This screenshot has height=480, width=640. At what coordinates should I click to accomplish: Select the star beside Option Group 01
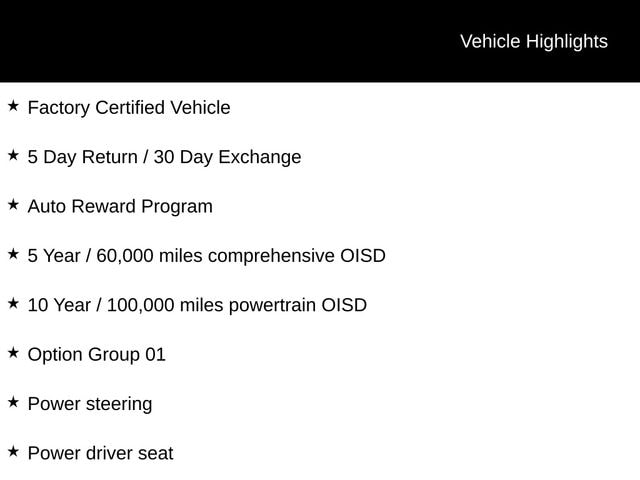point(13,353)
